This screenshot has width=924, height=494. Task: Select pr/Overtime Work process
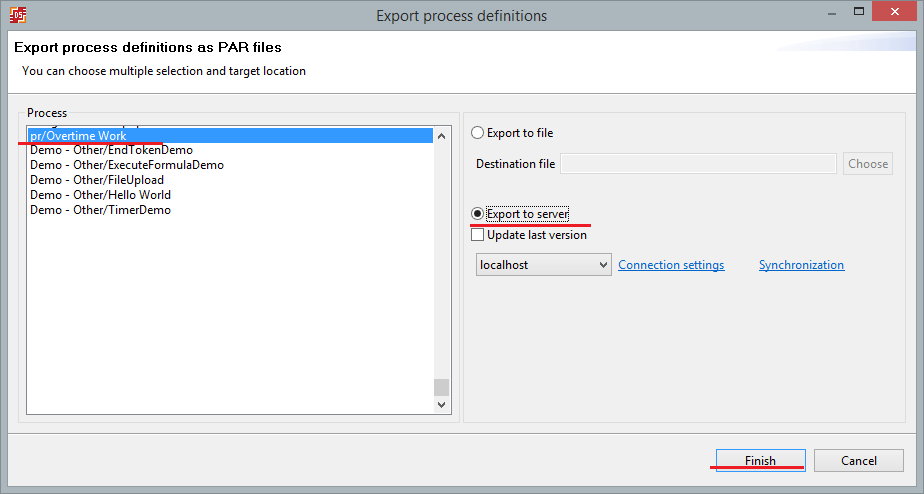[x=78, y=136]
